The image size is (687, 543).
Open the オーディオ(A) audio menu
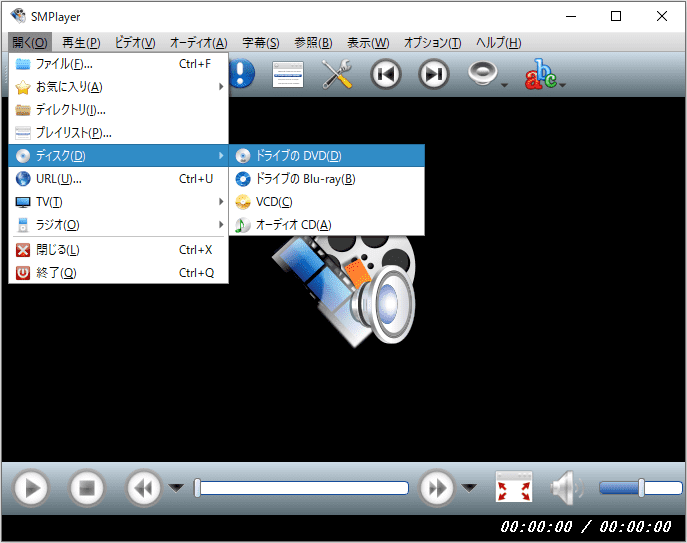tap(198, 43)
